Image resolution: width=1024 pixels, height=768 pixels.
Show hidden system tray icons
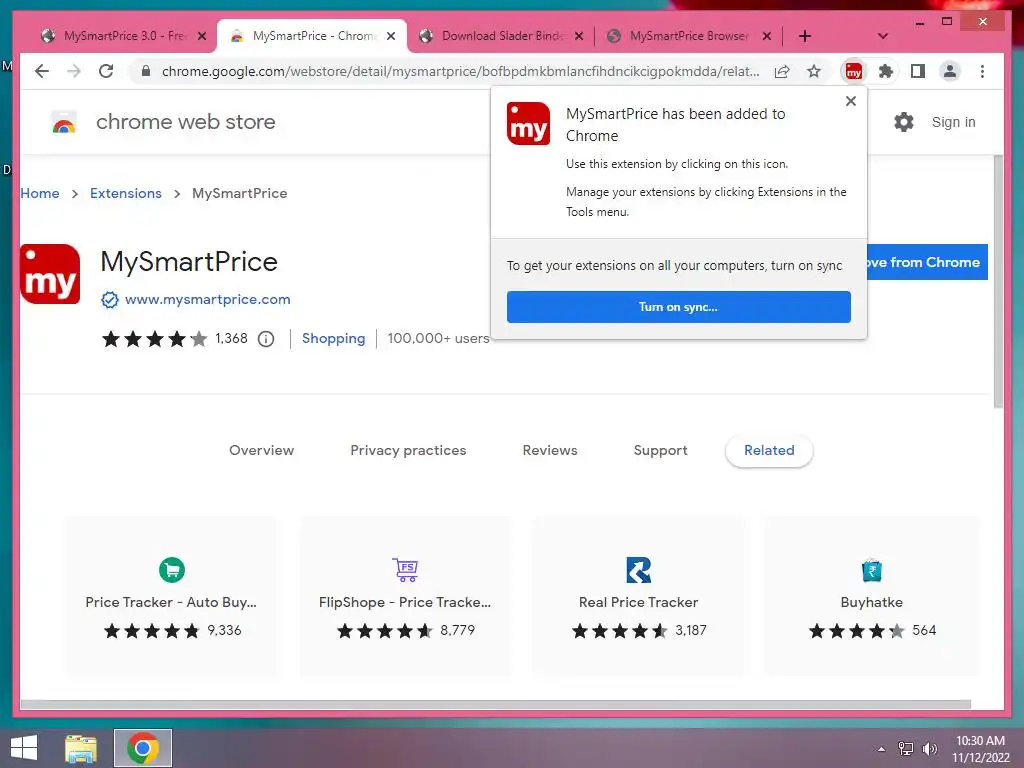881,748
